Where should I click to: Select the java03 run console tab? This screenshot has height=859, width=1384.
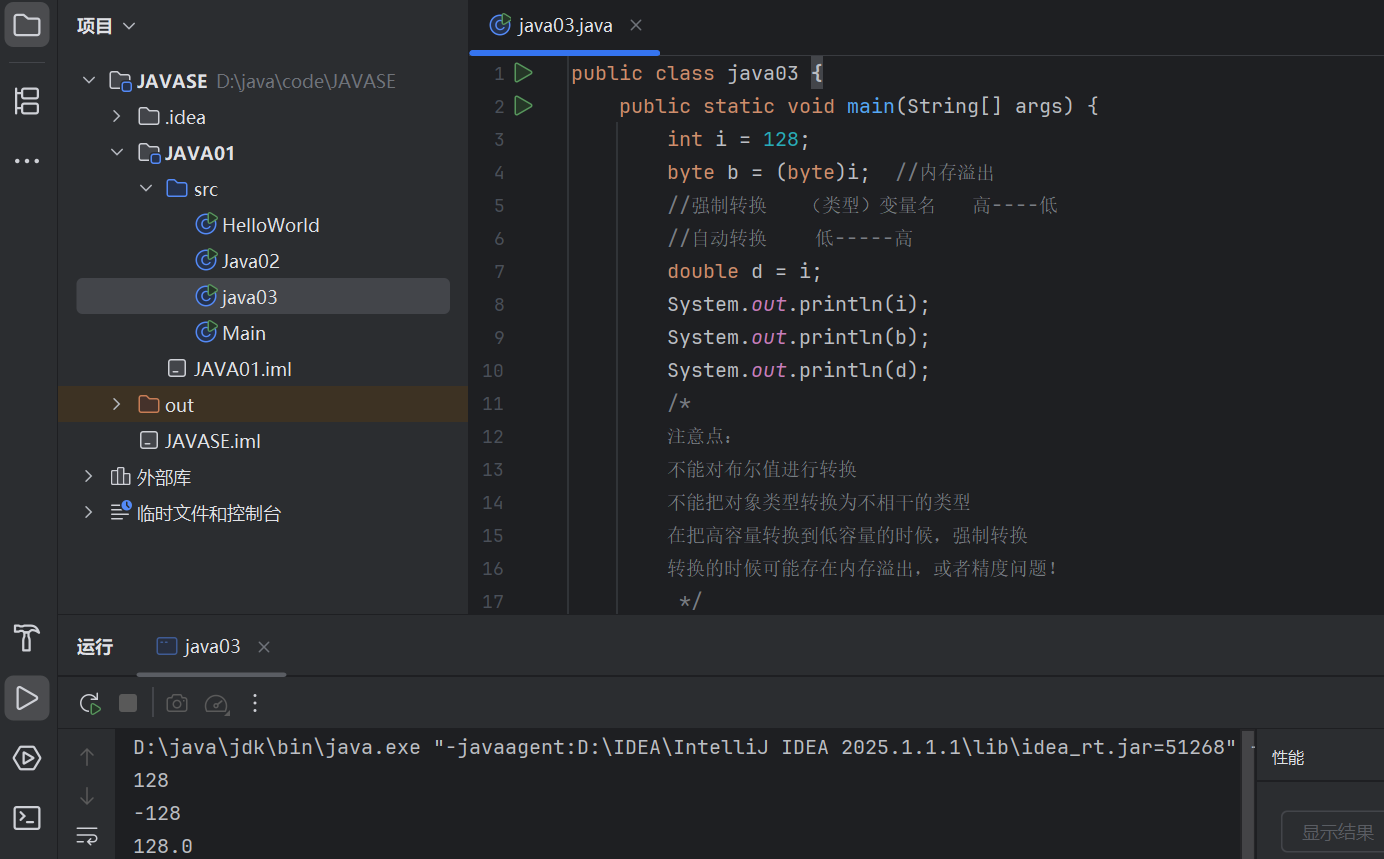[x=209, y=646]
